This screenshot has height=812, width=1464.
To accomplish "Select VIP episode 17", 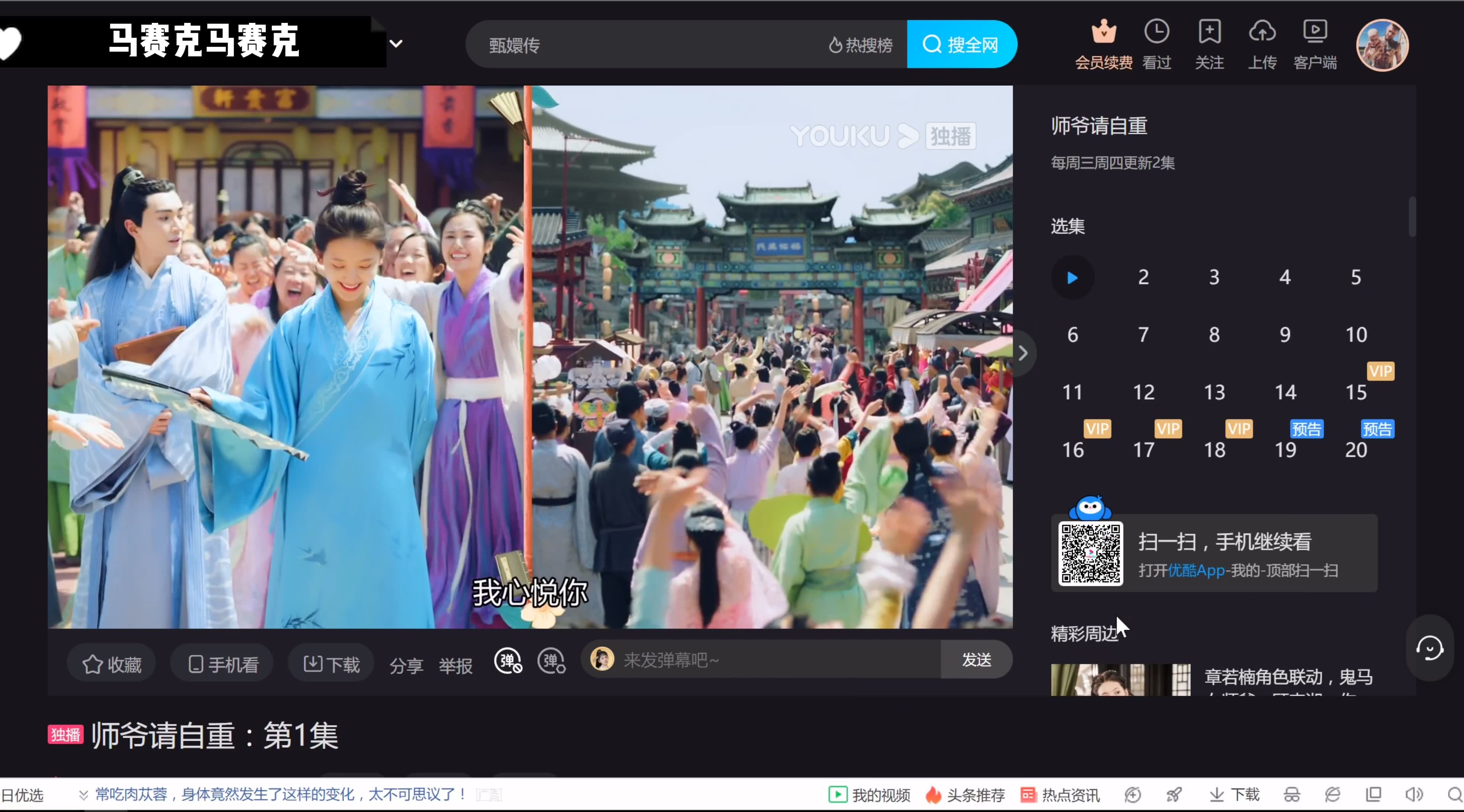I will (1143, 450).
